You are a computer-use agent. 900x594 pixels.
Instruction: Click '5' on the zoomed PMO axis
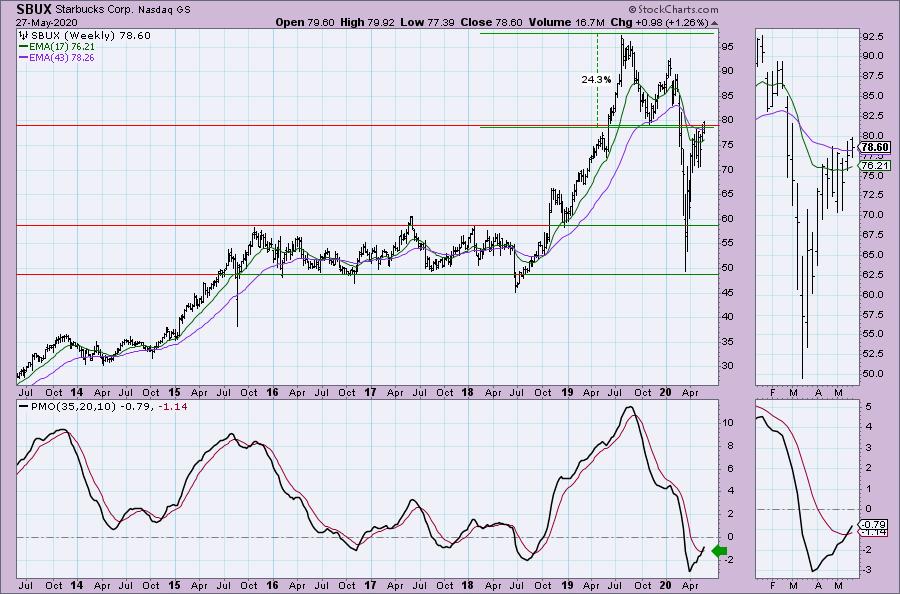pyautogui.click(x=868, y=407)
